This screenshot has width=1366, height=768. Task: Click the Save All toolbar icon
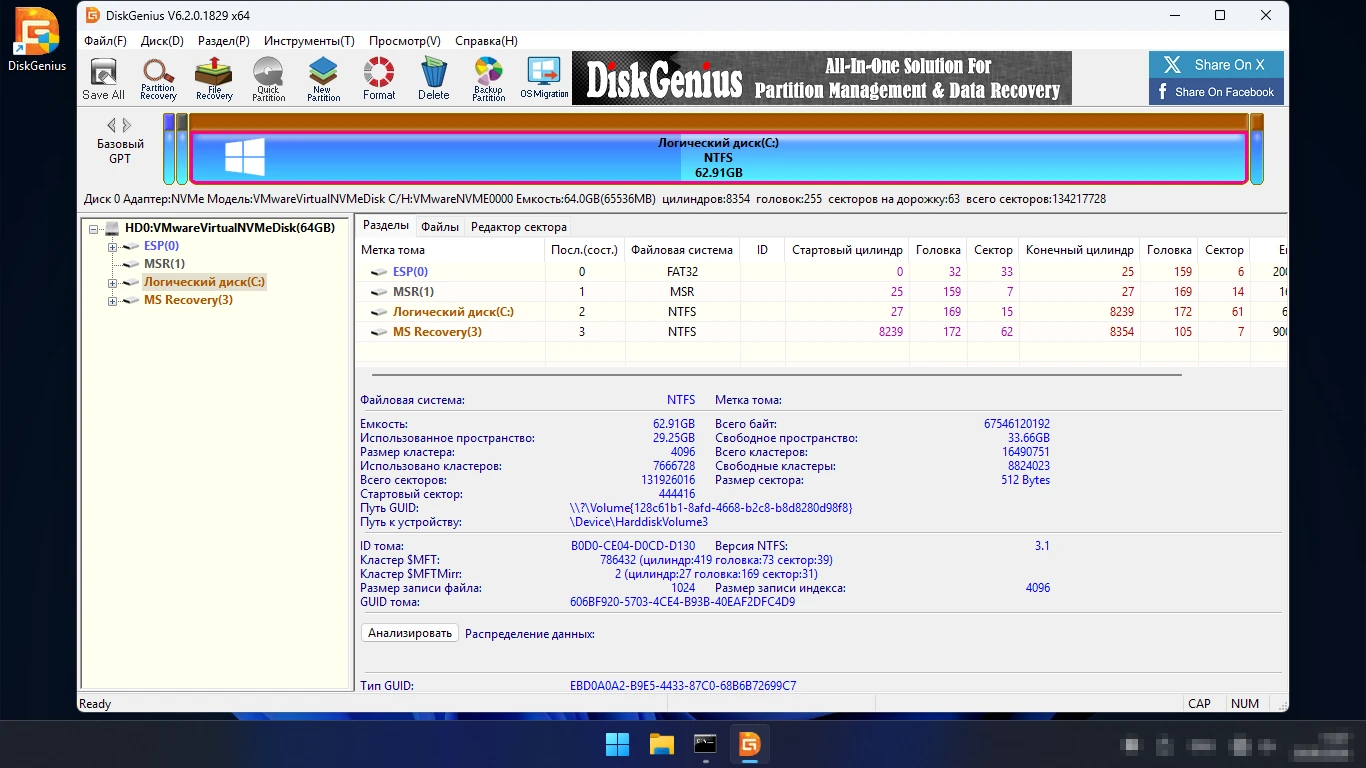point(103,79)
